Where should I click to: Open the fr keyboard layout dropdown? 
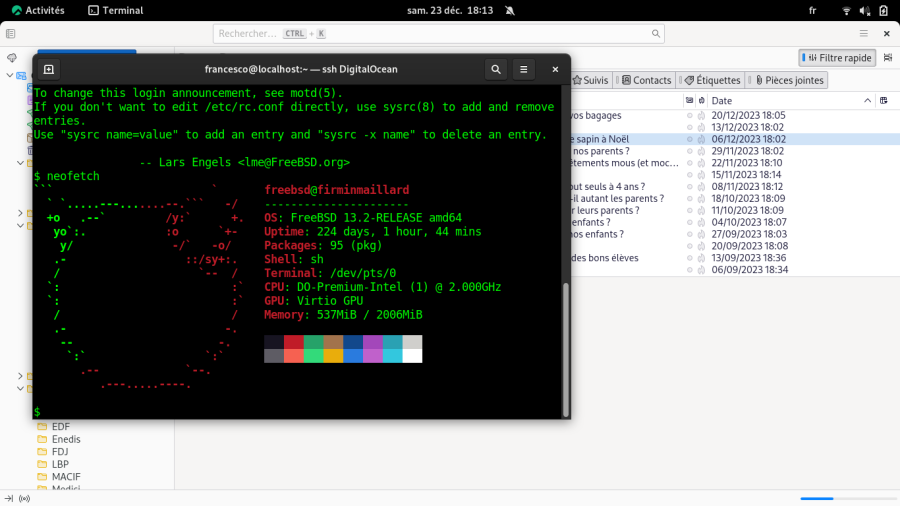click(x=812, y=10)
